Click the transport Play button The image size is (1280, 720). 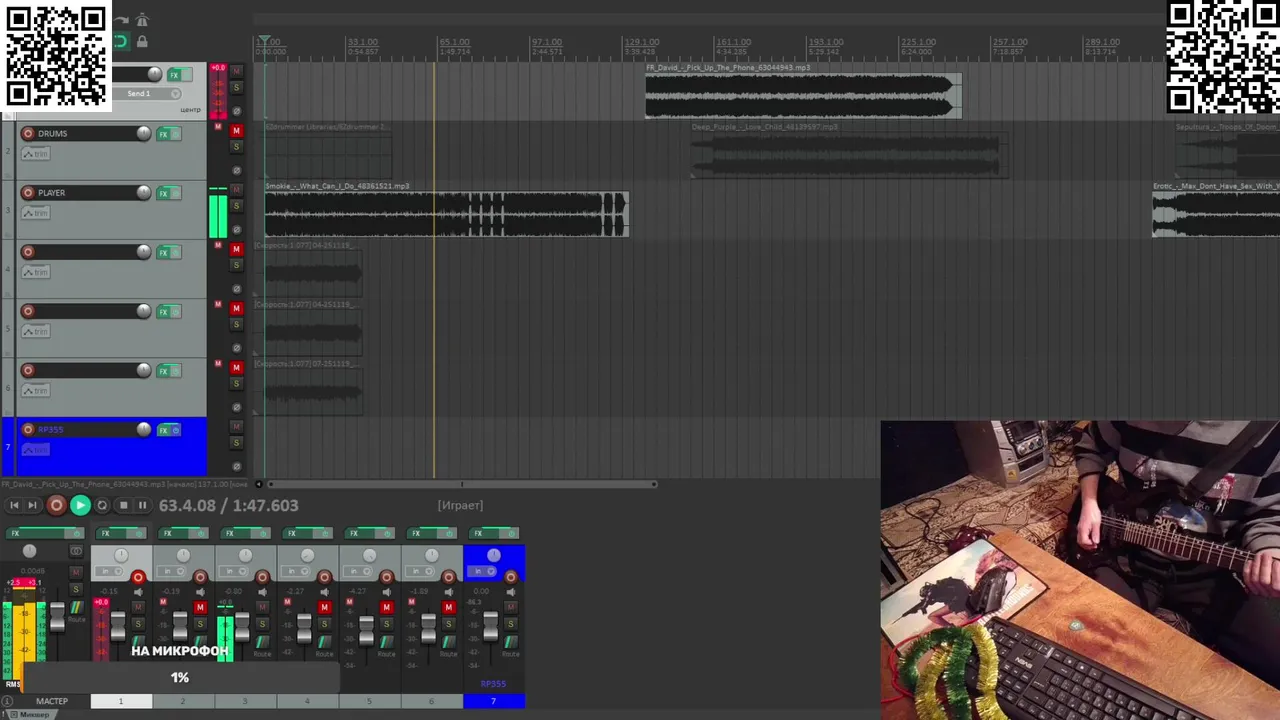click(x=80, y=506)
